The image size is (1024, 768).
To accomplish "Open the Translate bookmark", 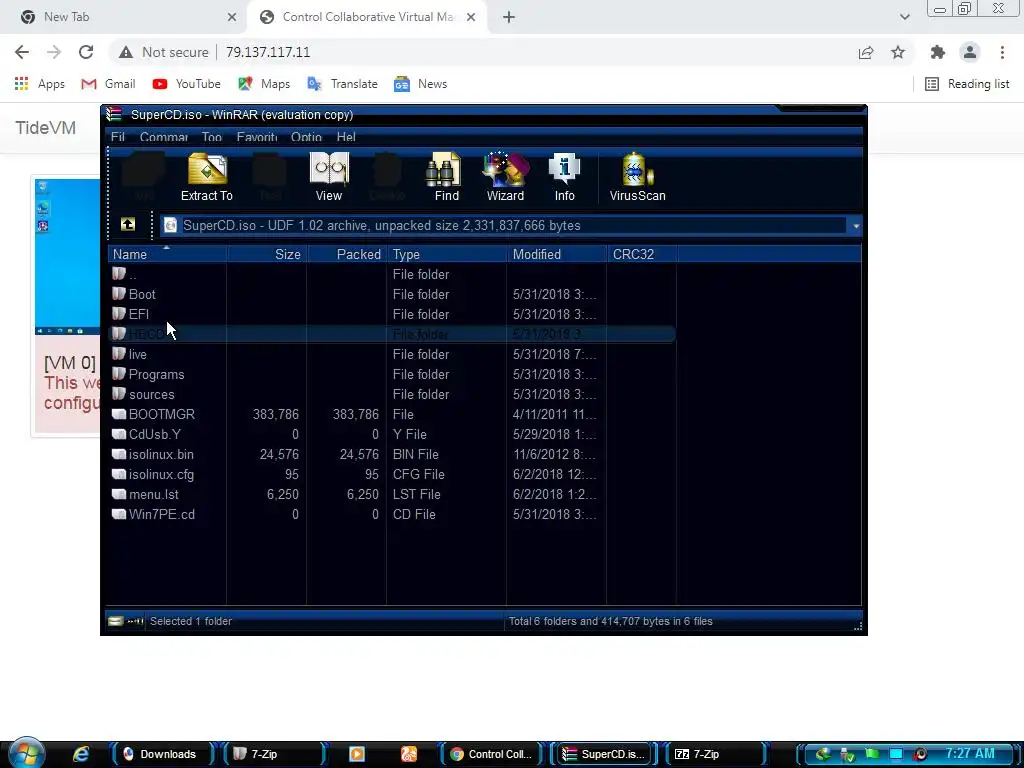I will (x=343, y=84).
